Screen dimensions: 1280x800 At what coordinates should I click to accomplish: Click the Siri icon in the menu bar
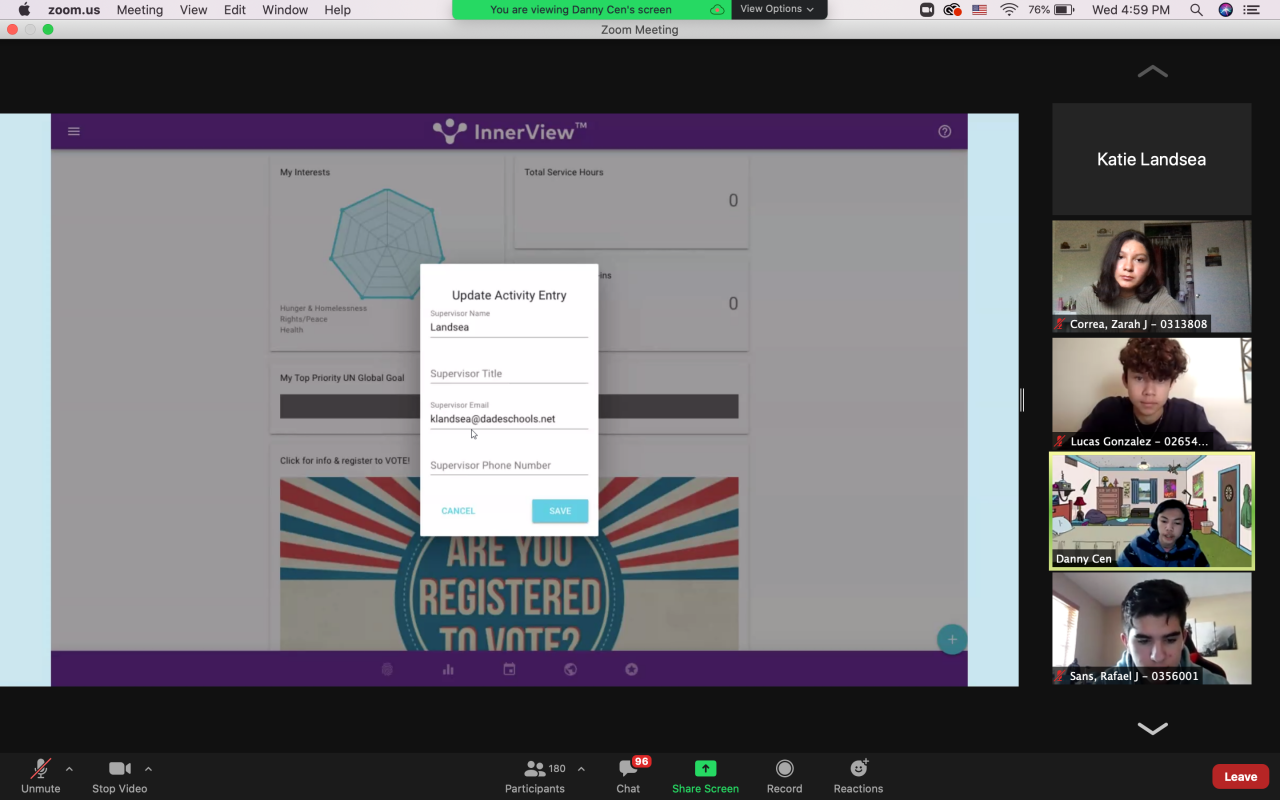pyautogui.click(x=1226, y=10)
